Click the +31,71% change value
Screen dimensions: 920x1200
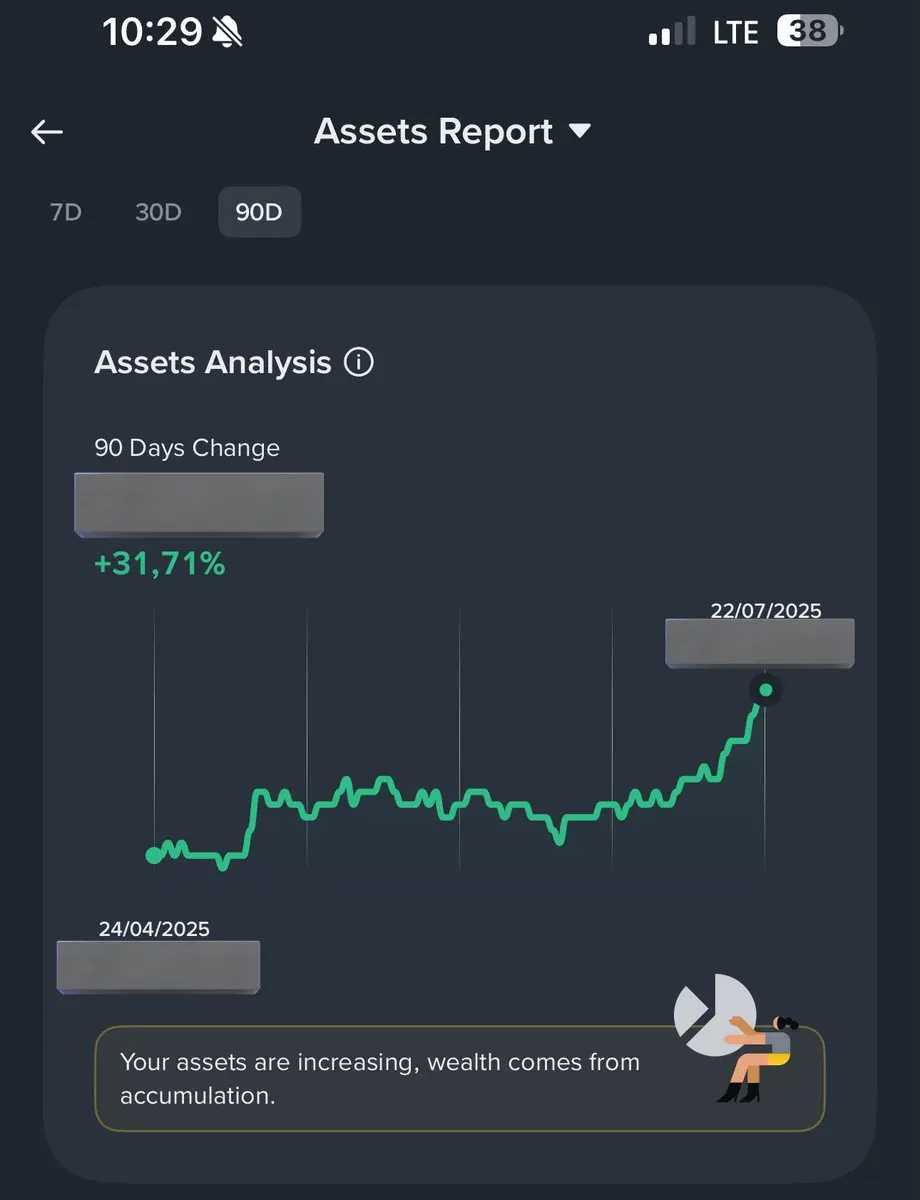point(160,564)
